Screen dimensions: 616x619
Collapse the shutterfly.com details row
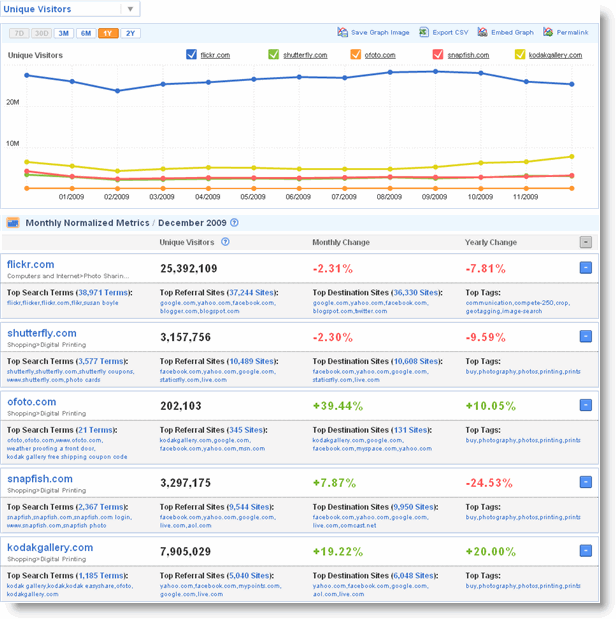coord(586,336)
